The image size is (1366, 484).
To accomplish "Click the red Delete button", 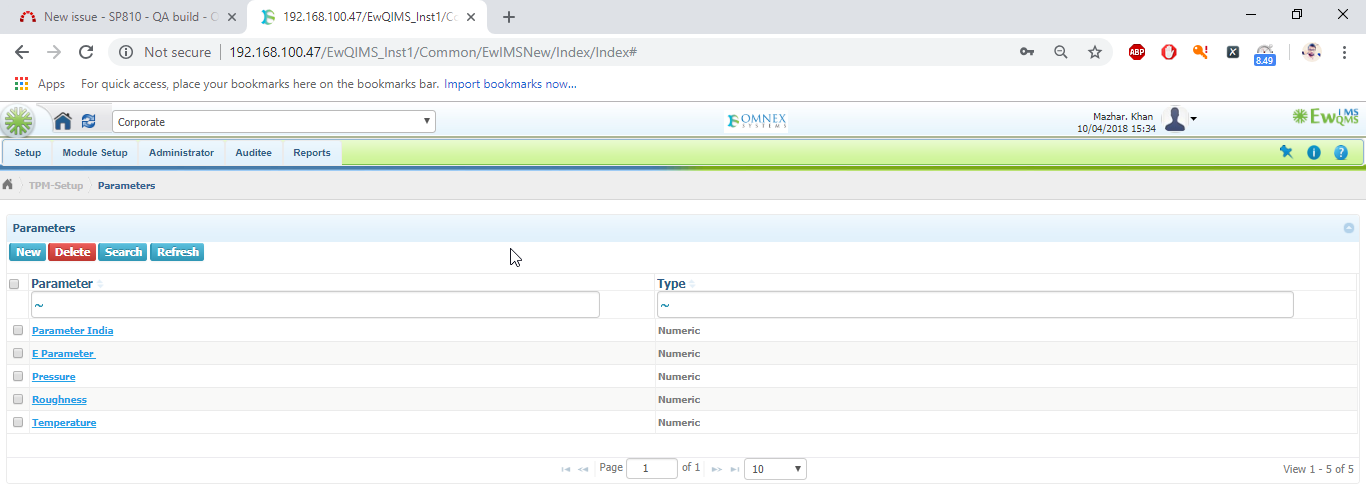I will tap(72, 252).
